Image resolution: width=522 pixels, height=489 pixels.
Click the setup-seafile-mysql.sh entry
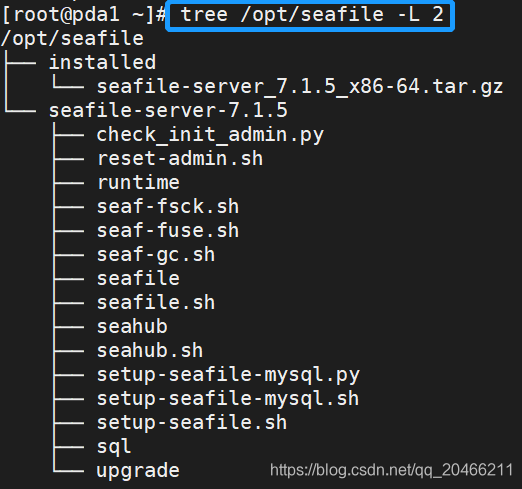[228, 399]
